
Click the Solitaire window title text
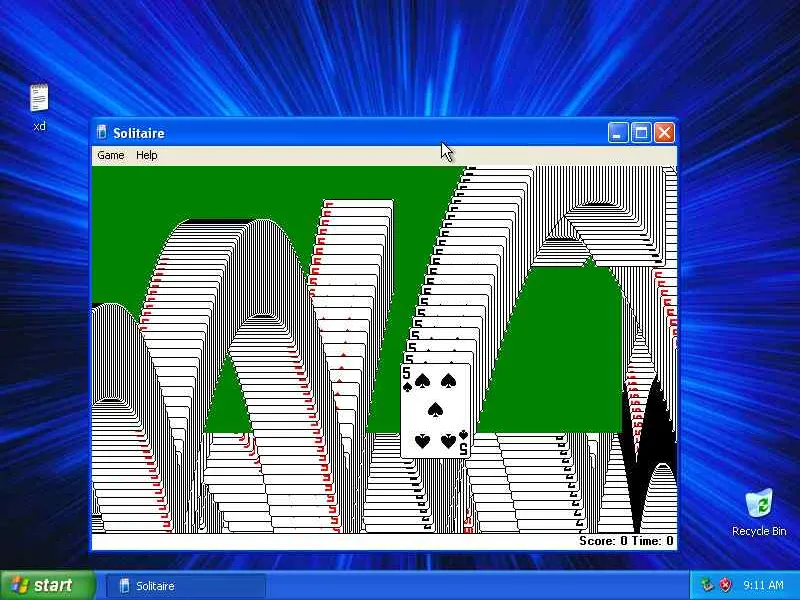coord(139,133)
